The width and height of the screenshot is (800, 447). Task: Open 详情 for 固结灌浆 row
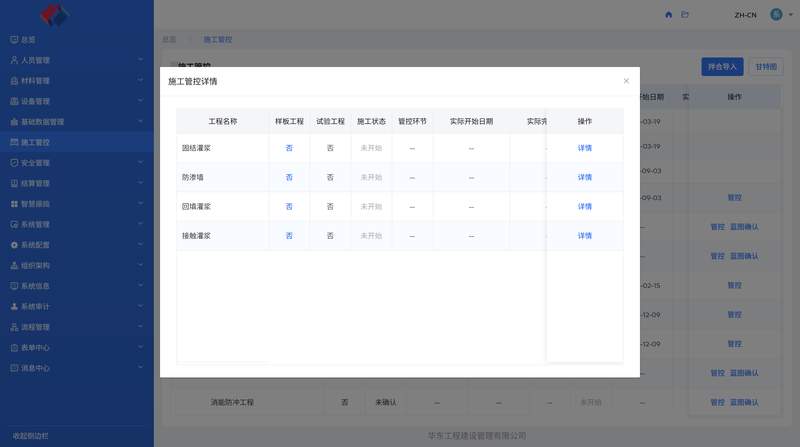[x=585, y=148]
